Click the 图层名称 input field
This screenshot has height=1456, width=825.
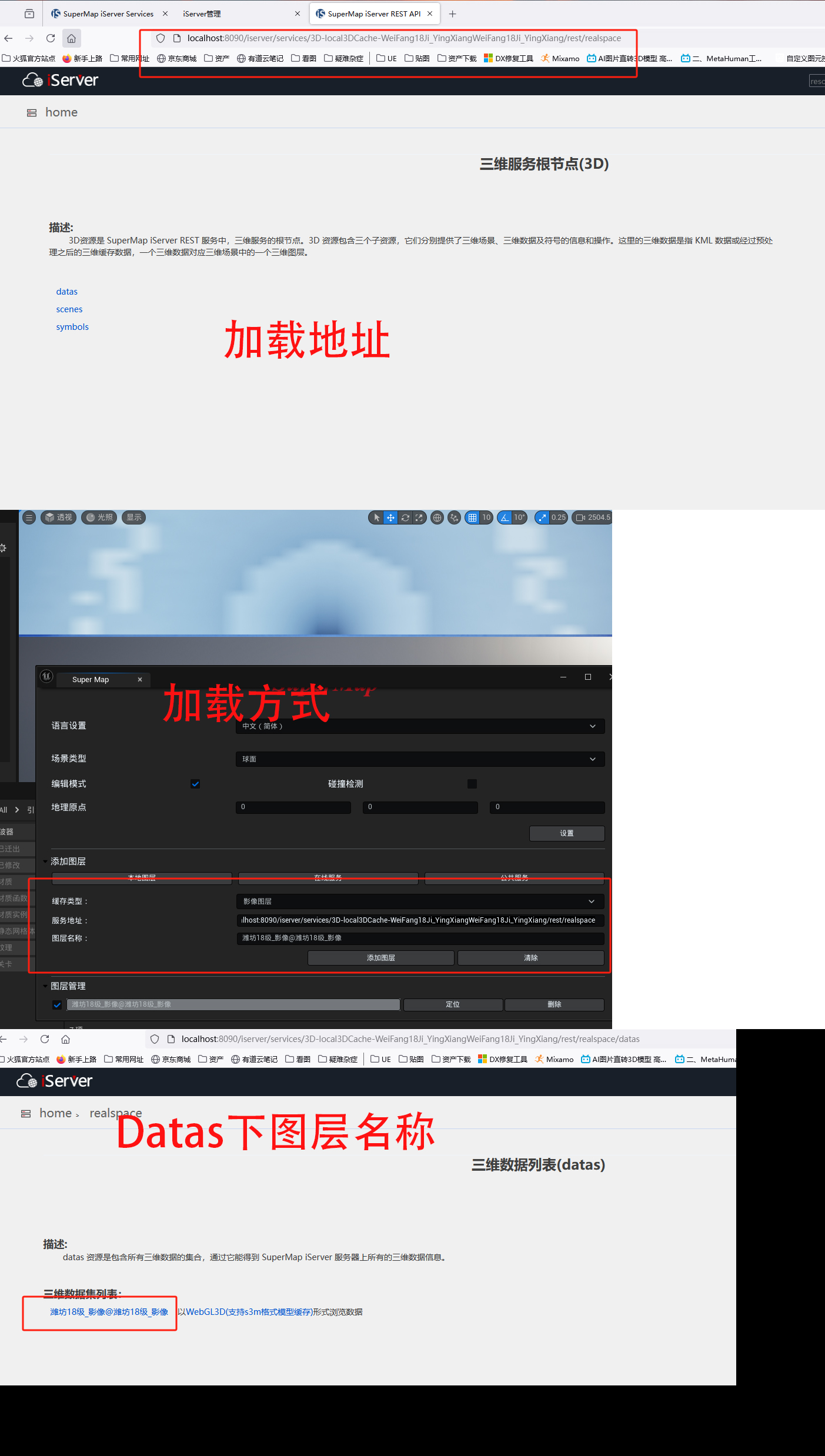coord(420,938)
